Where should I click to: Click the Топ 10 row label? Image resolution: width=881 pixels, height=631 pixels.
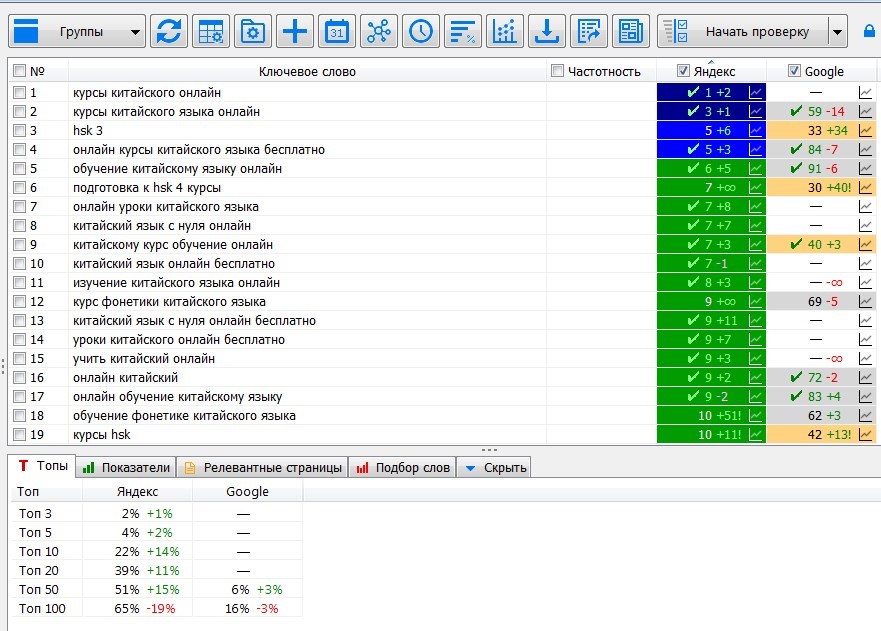point(39,551)
